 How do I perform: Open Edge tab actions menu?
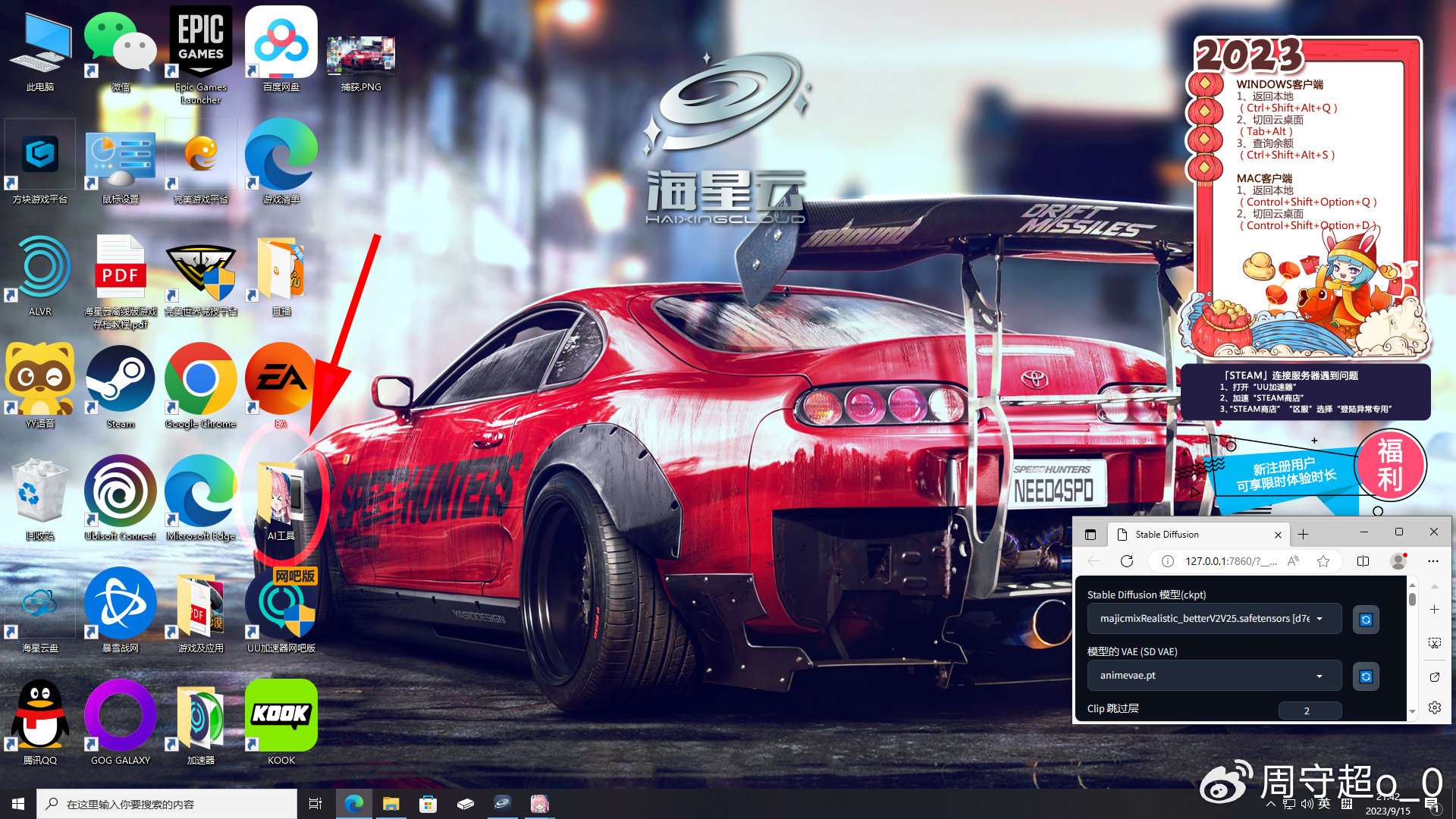1090,535
